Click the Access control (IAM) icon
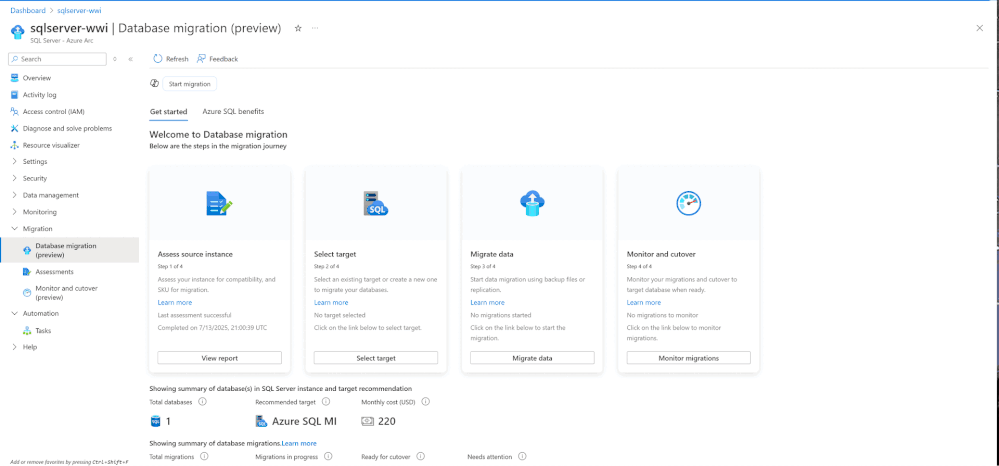Image resolution: width=999 pixels, height=466 pixels. point(15,112)
